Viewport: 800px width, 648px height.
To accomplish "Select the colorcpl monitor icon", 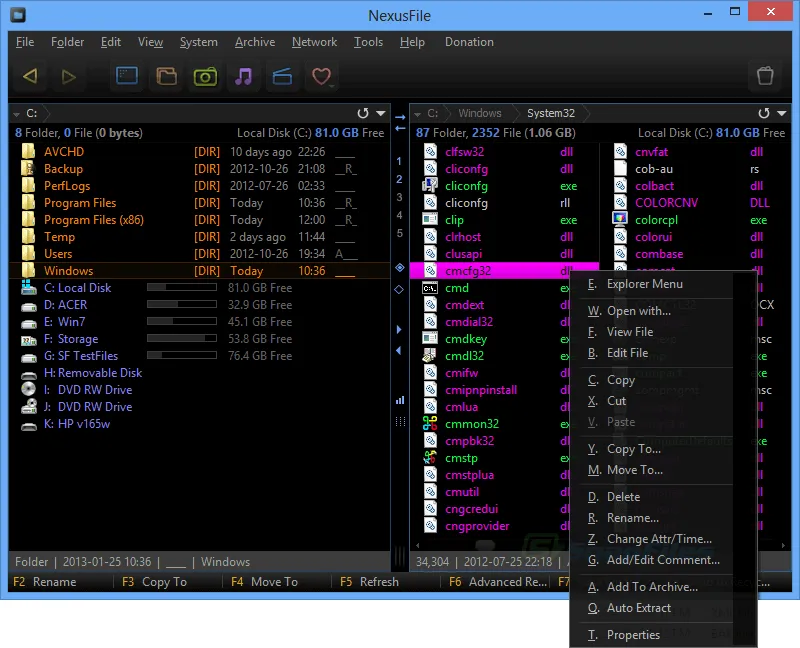I will [619, 219].
